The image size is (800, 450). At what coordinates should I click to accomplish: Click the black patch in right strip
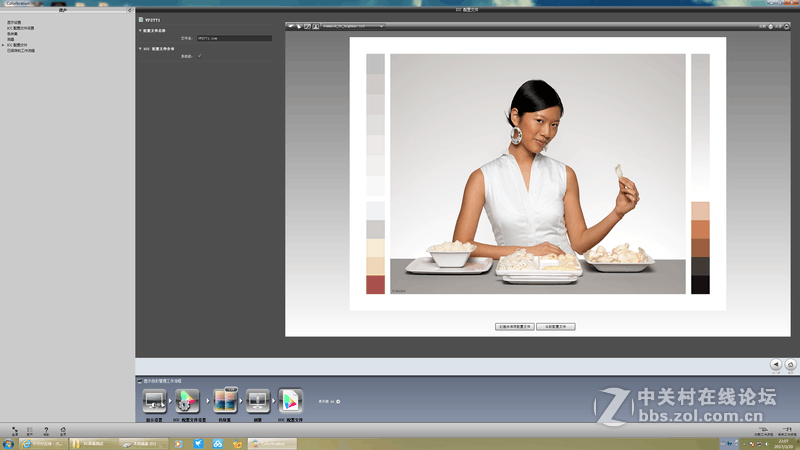701,285
